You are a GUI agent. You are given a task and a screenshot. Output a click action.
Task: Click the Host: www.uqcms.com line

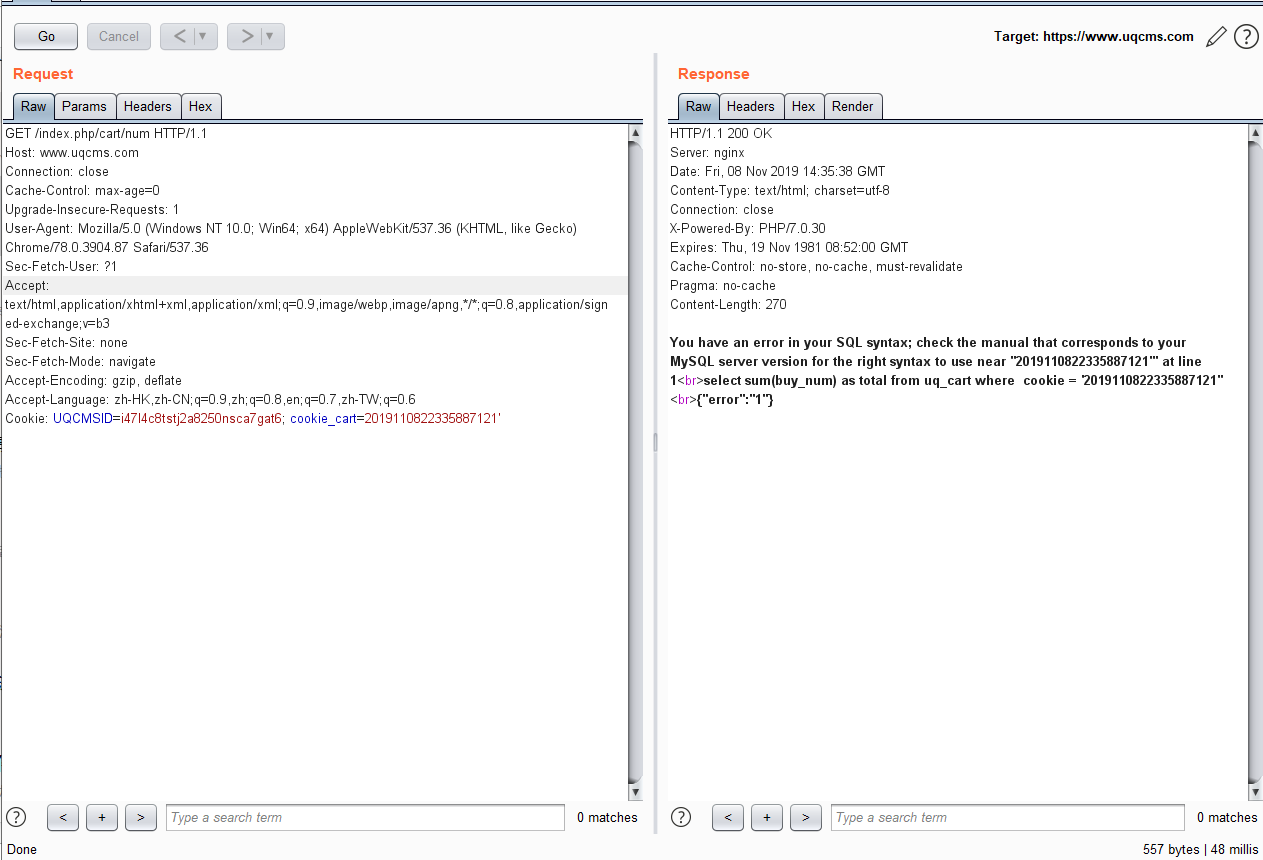72,152
